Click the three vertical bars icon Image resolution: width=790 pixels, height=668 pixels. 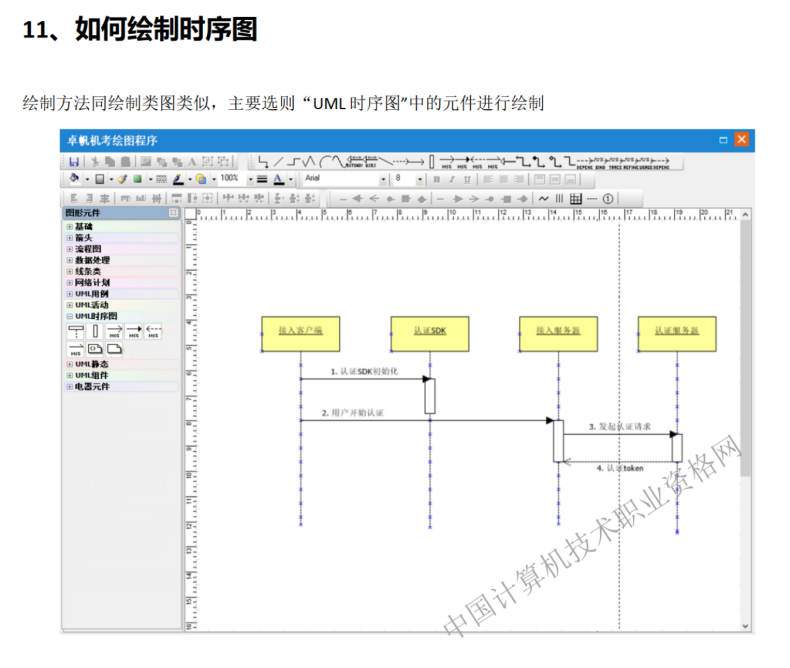pos(559,198)
